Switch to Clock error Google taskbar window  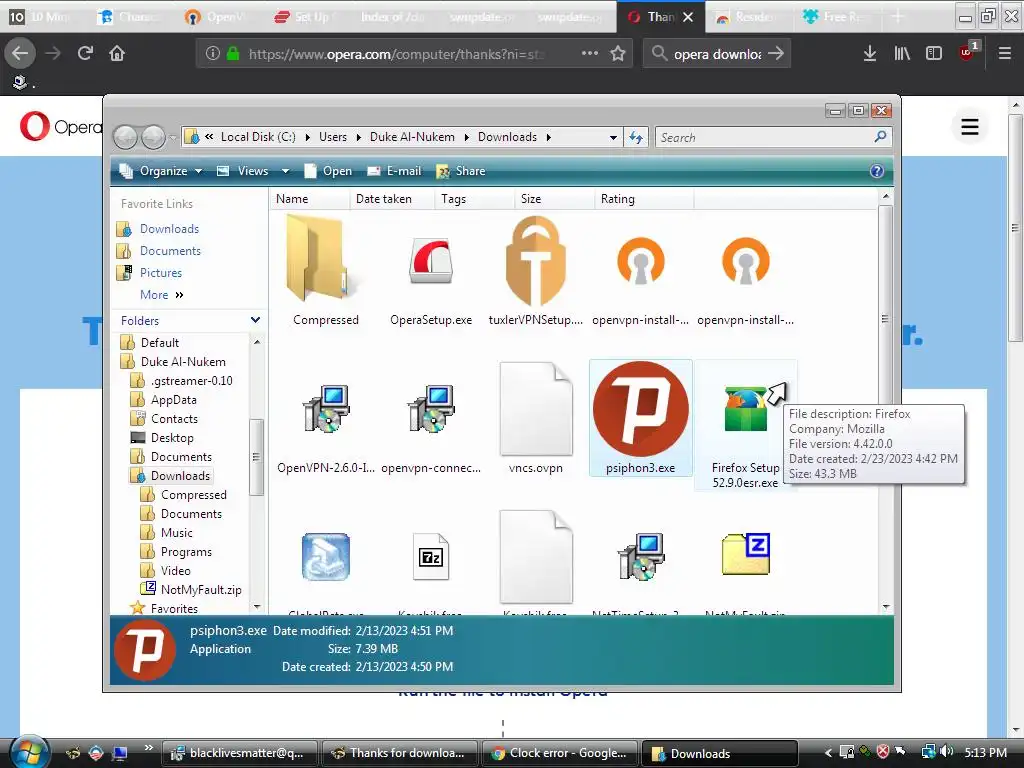tap(560, 753)
